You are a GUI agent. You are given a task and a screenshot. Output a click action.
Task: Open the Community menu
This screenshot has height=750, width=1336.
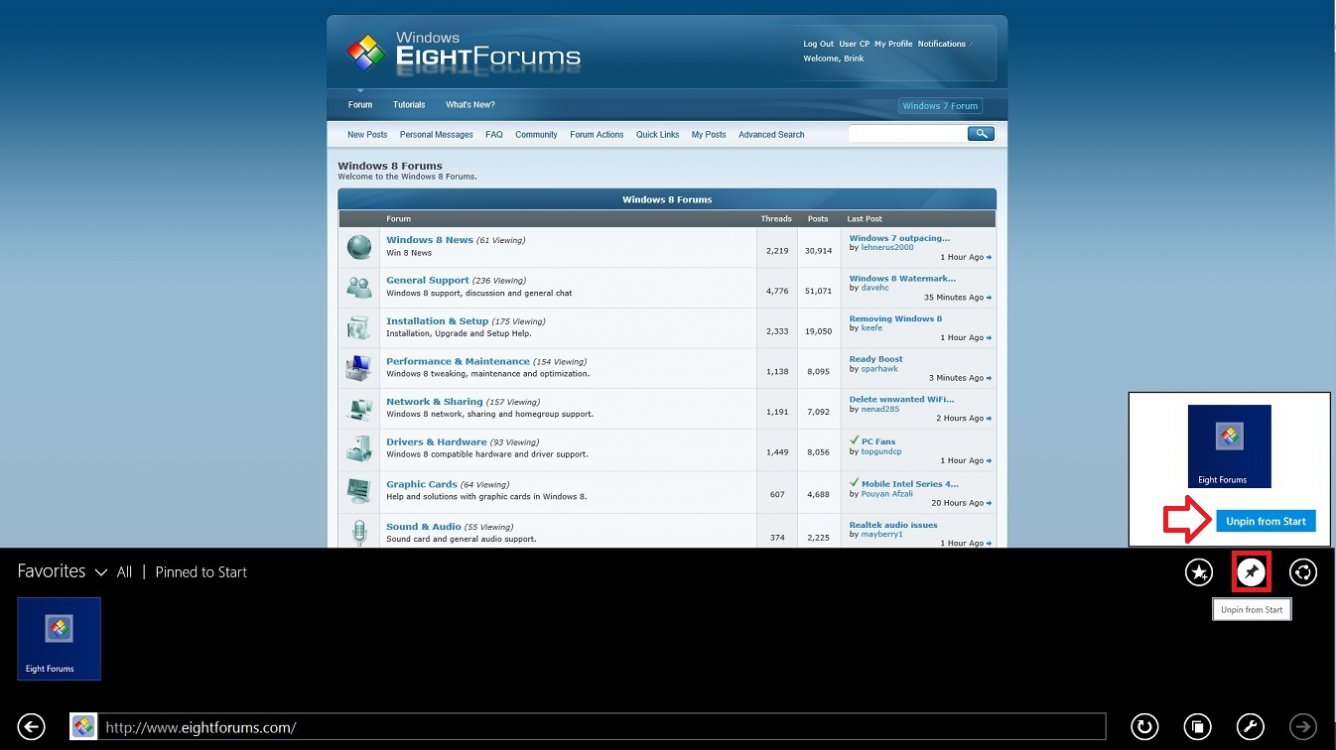(536, 135)
